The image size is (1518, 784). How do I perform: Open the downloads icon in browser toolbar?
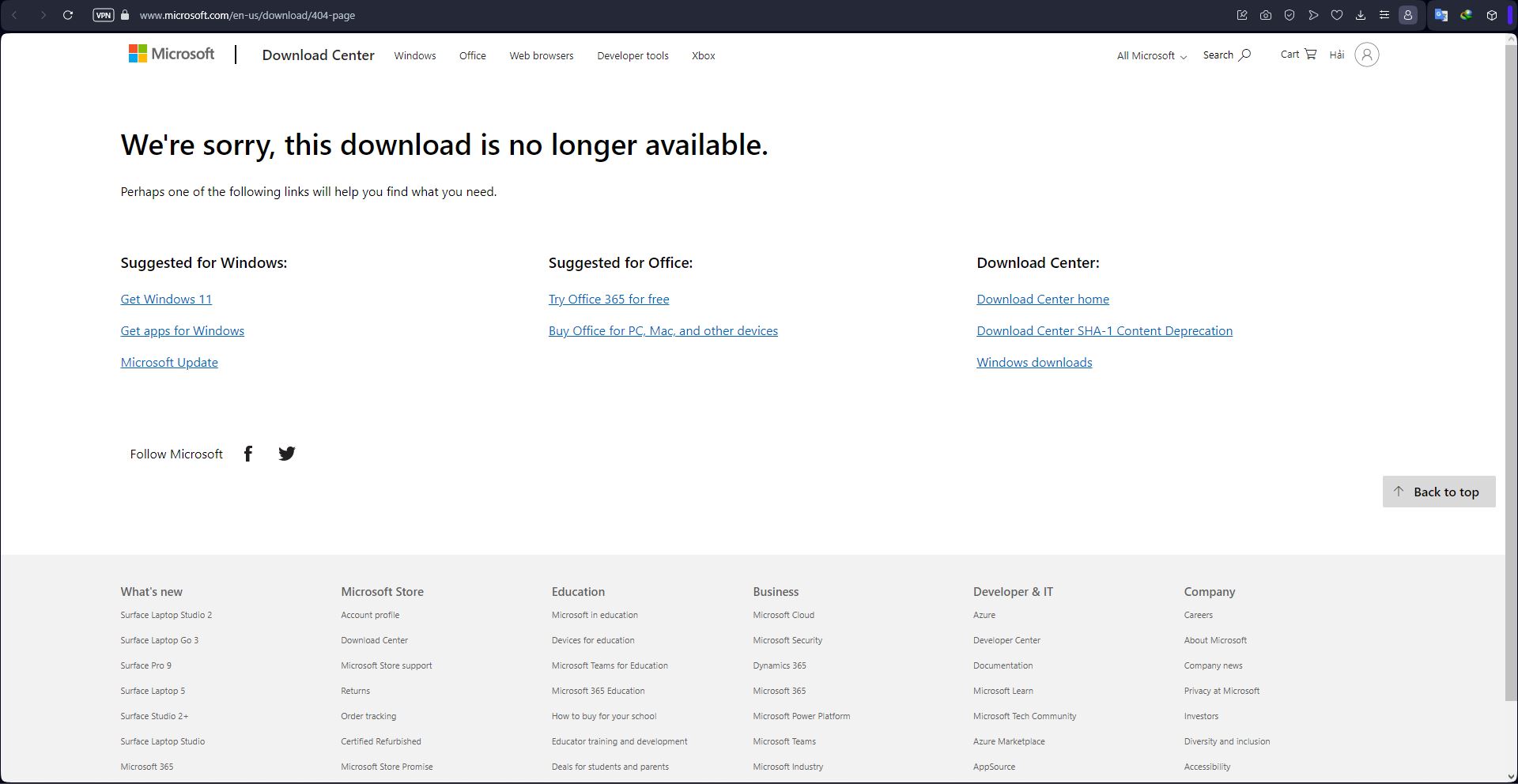point(1361,15)
